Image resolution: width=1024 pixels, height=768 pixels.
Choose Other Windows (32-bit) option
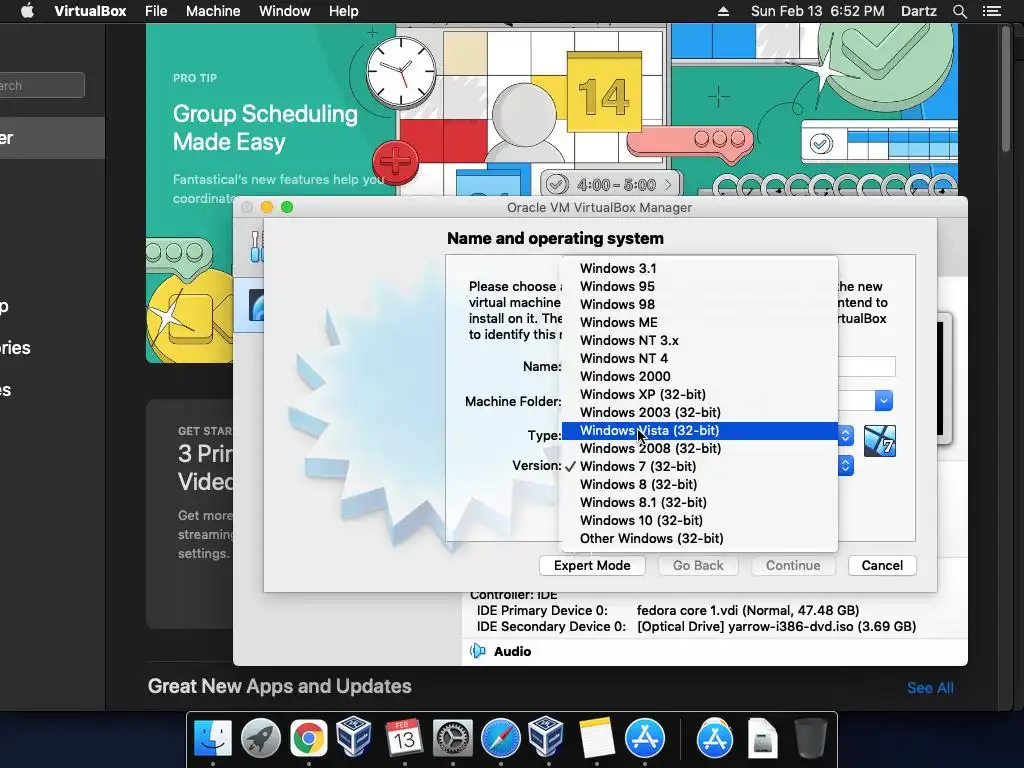(x=699, y=539)
